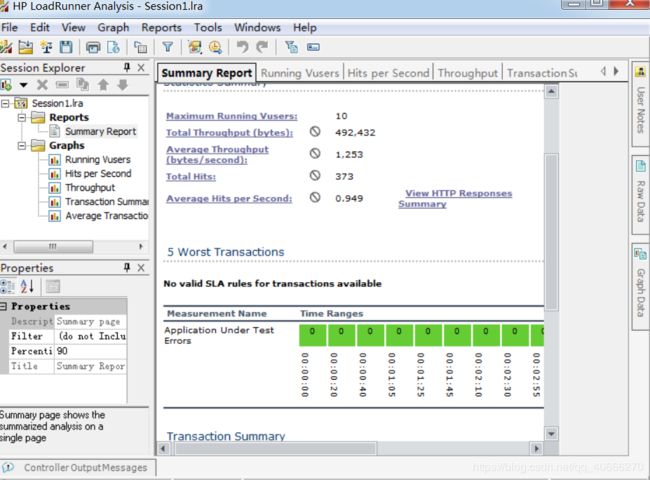Click the New Session toolbar icon

coord(6,47)
